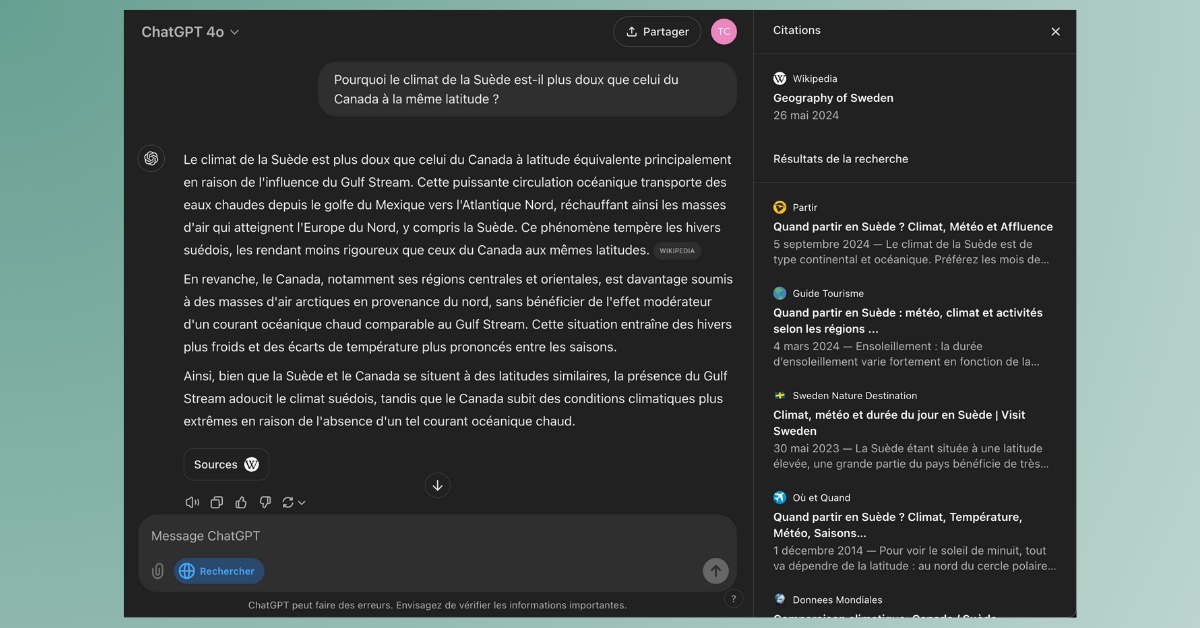The height and width of the screenshot is (628, 1200).
Task: Open the ChatGPT 4o model selector
Action: point(190,32)
